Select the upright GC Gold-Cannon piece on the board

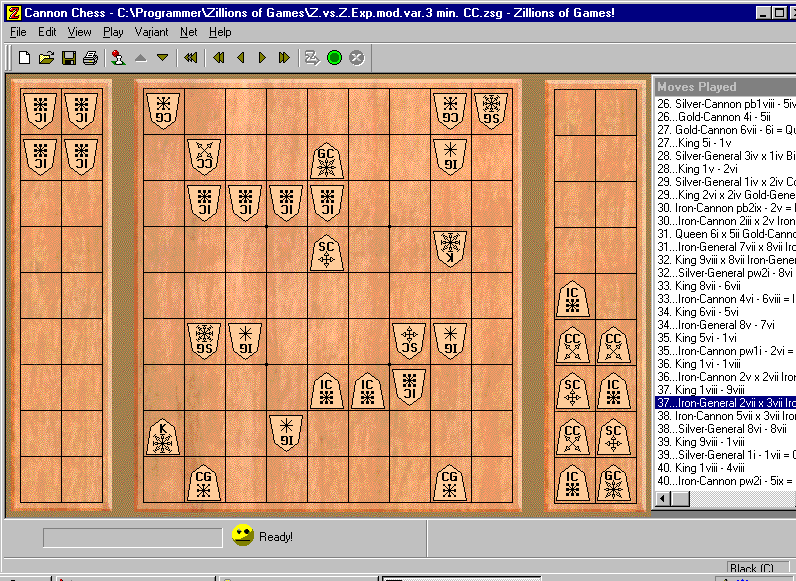pos(326,161)
